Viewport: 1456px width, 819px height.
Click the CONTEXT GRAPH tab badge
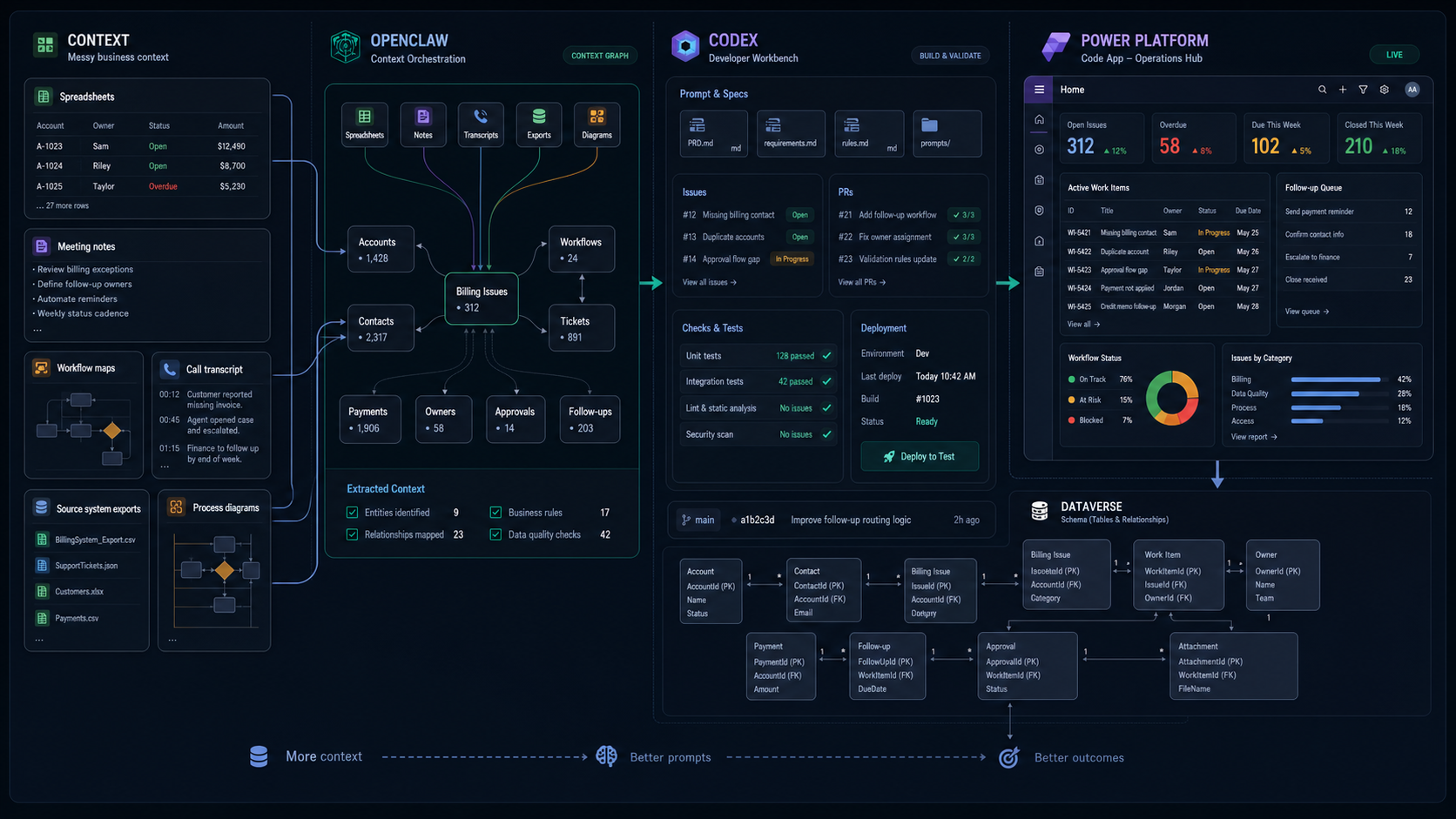pos(600,56)
